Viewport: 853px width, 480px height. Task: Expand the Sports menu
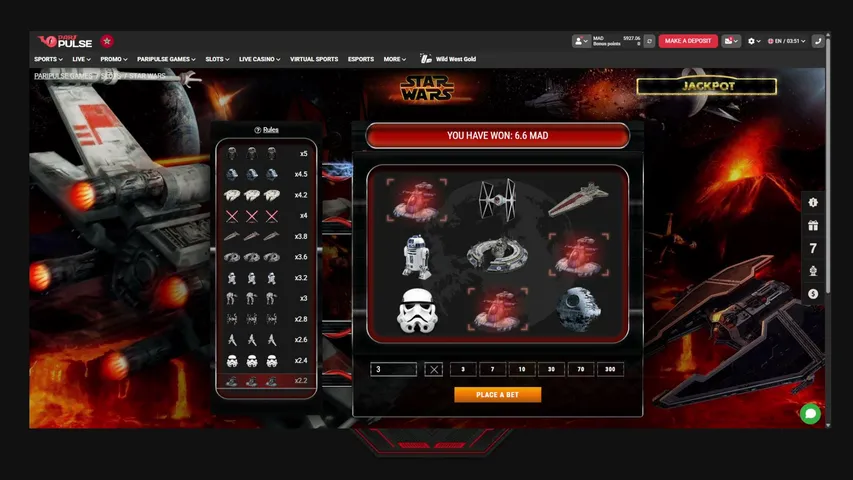48,59
